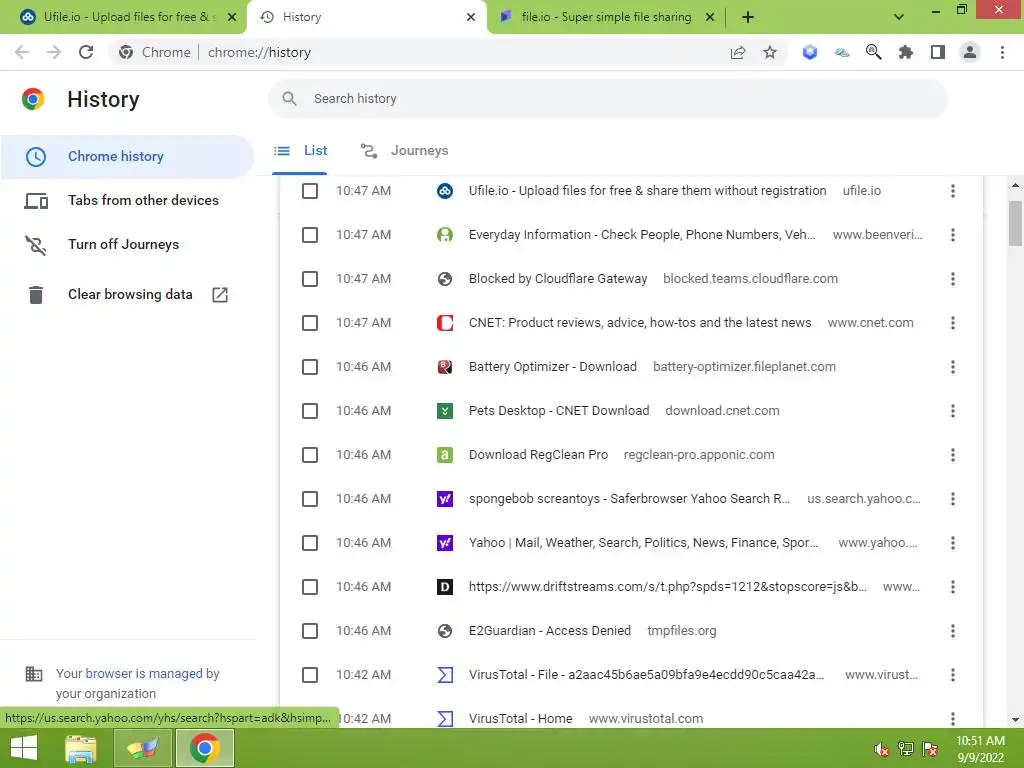The image size is (1024, 768).
Task: Open the Pets Desktop - CNET Download link
Action: pos(559,411)
